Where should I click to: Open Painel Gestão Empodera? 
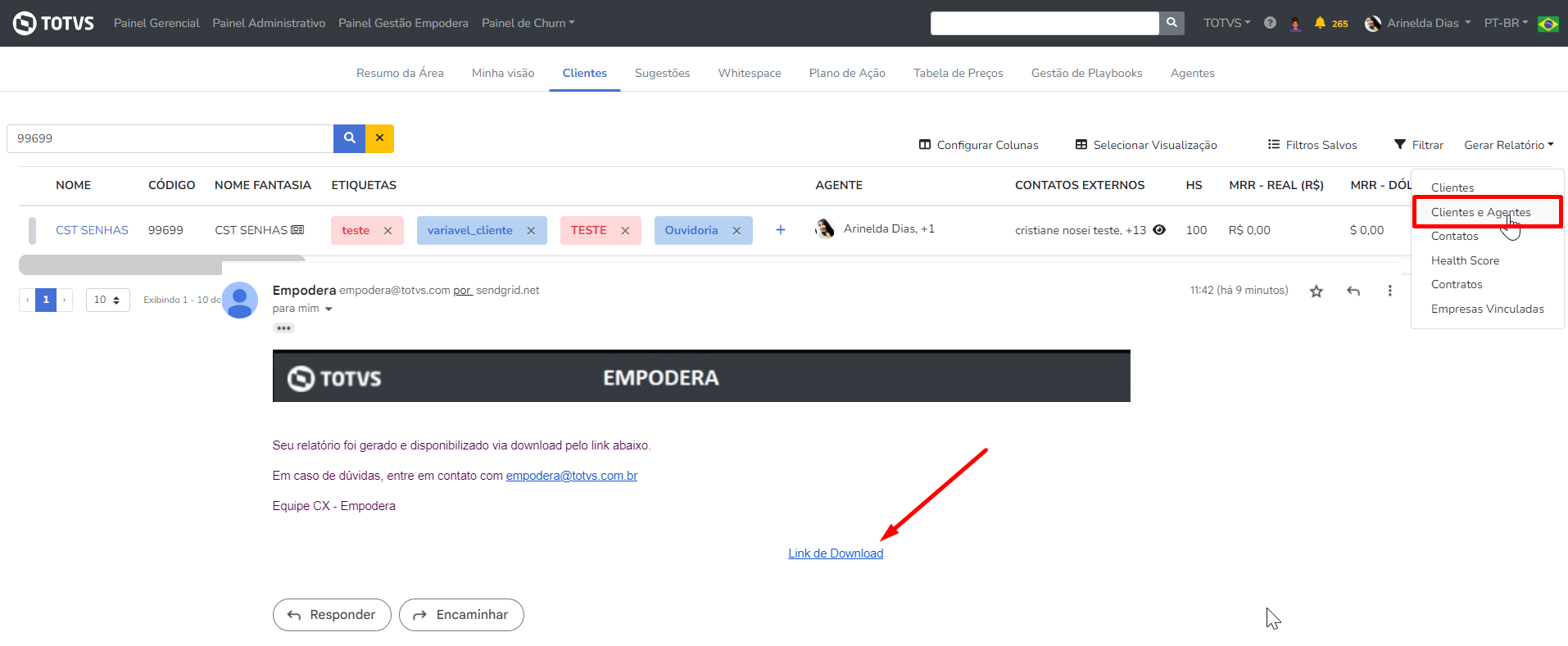403,23
